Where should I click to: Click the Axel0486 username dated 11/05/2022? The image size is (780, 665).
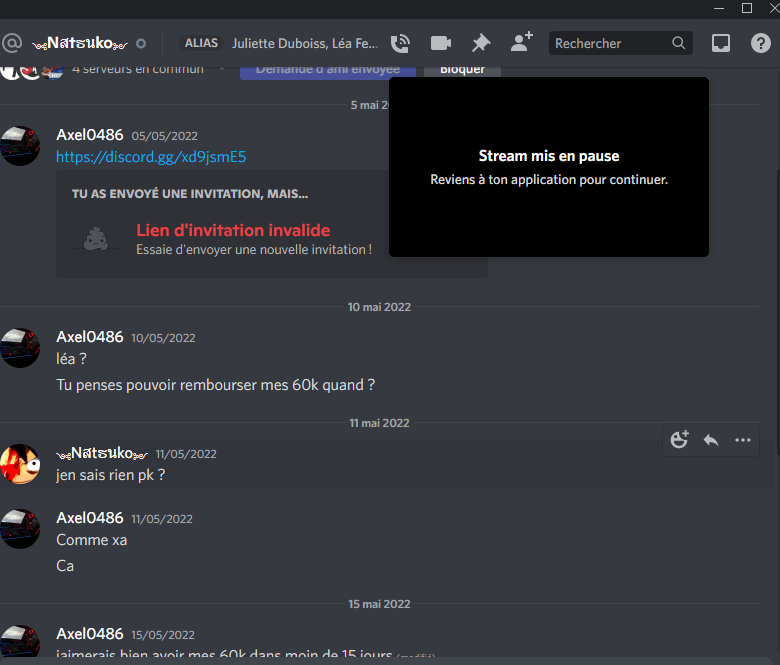pos(90,518)
